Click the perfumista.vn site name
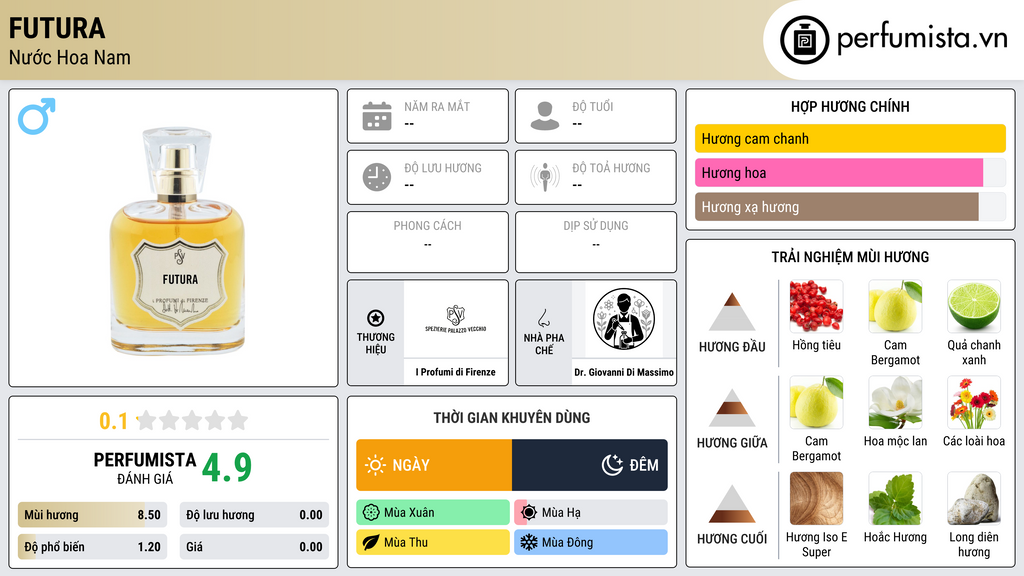The width and height of the screenshot is (1024, 576). [x=922, y=39]
